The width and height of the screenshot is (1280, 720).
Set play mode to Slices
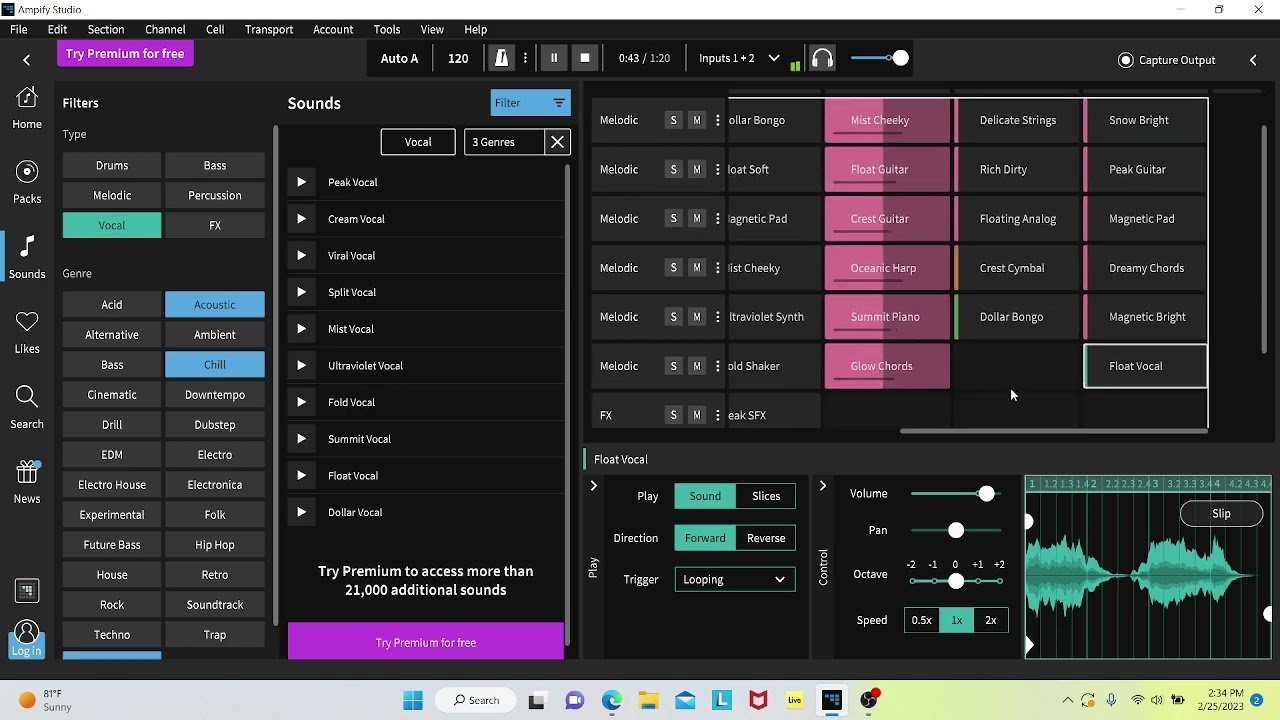tap(766, 496)
